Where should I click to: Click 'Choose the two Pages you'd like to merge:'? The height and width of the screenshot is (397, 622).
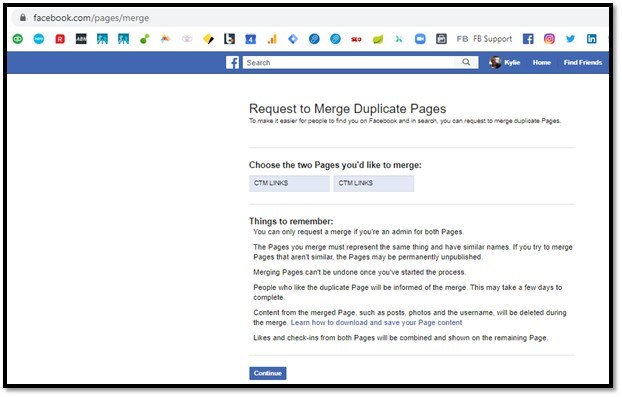[335, 165]
